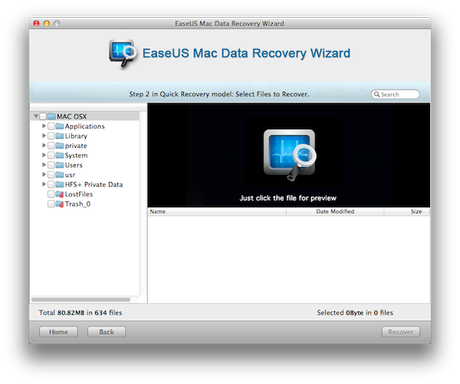The height and width of the screenshot is (384, 460).
Task: Check the System folder checkbox
Action: pyautogui.click(x=51, y=155)
